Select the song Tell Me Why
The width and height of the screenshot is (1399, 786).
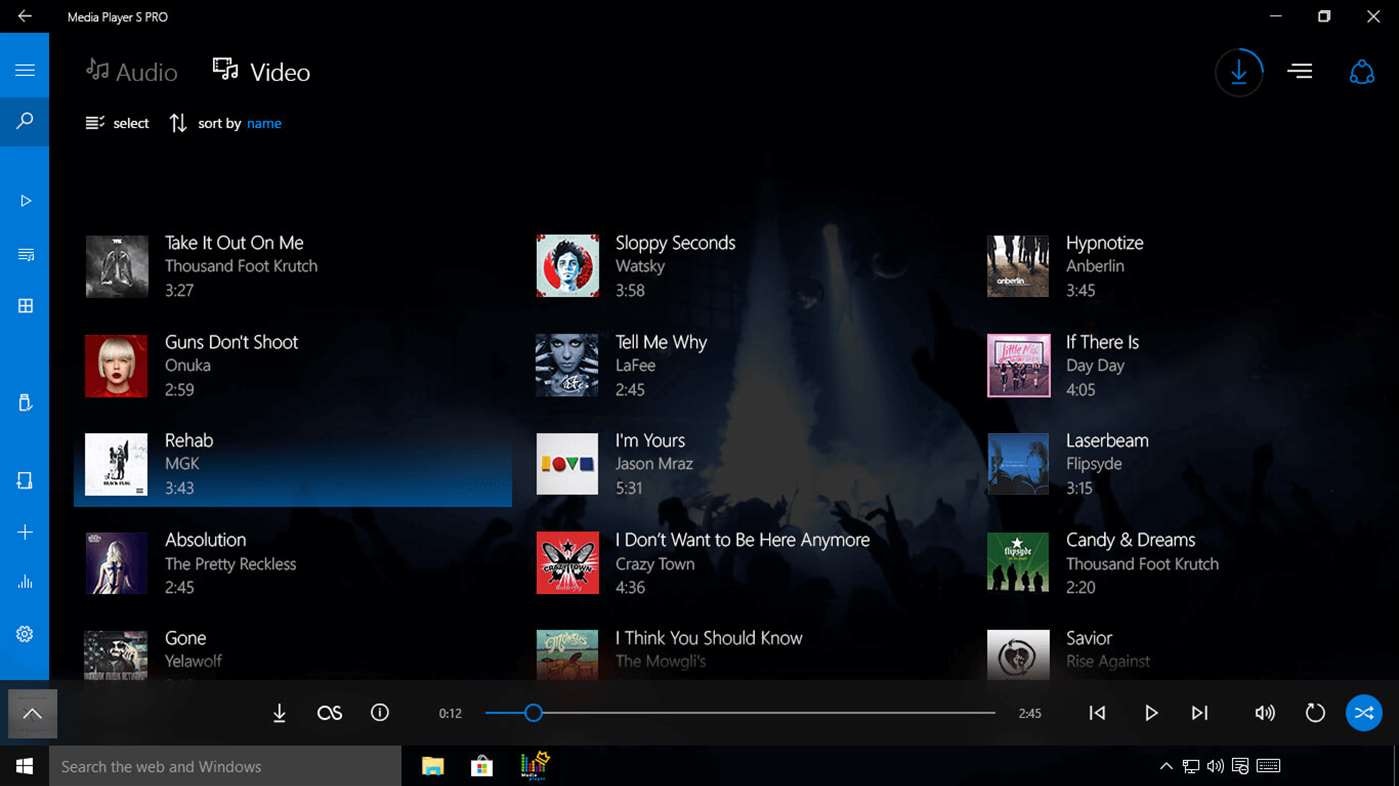coord(744,365)
